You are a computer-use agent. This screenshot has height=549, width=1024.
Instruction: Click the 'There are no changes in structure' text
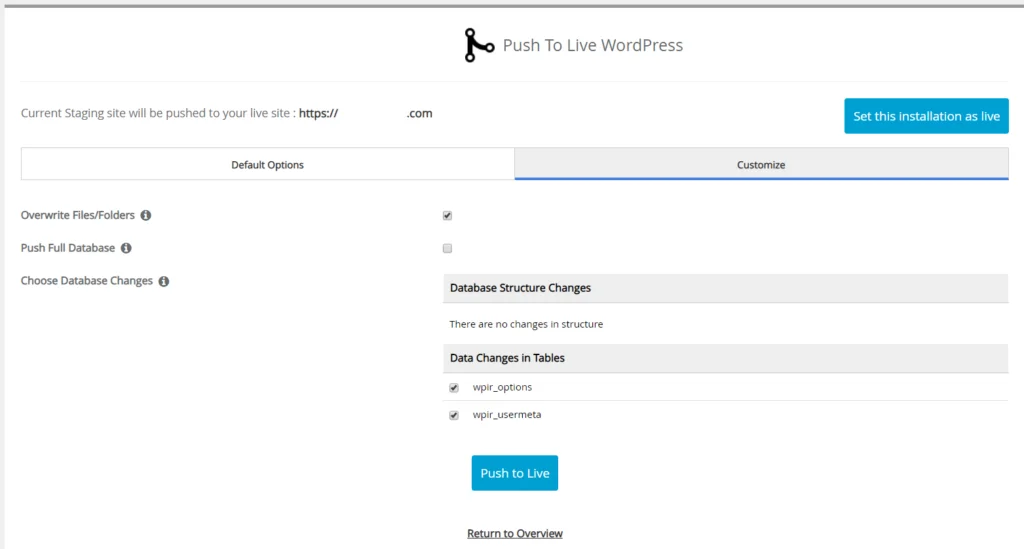[526, 324]
